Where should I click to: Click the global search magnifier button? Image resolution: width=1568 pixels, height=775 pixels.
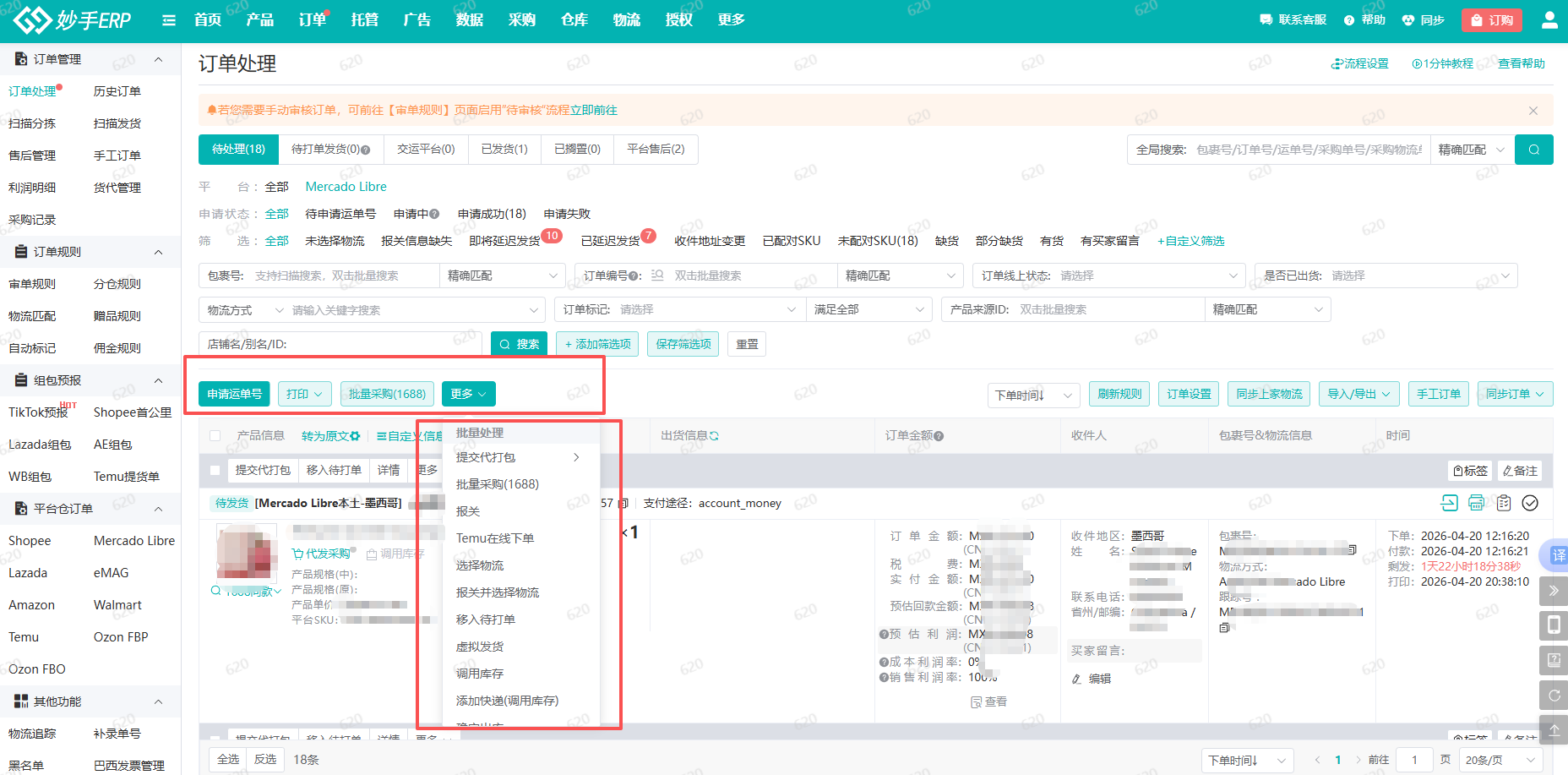pyautogui.click(x=1533, y=150)
